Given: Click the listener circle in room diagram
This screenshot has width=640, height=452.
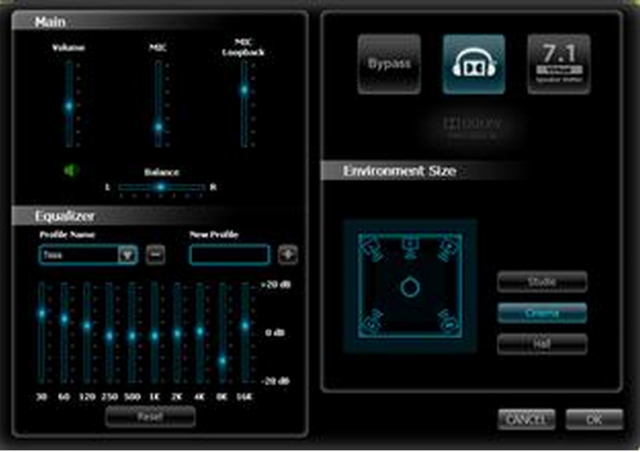Looking at the screenshot, I should pos(410,287).
